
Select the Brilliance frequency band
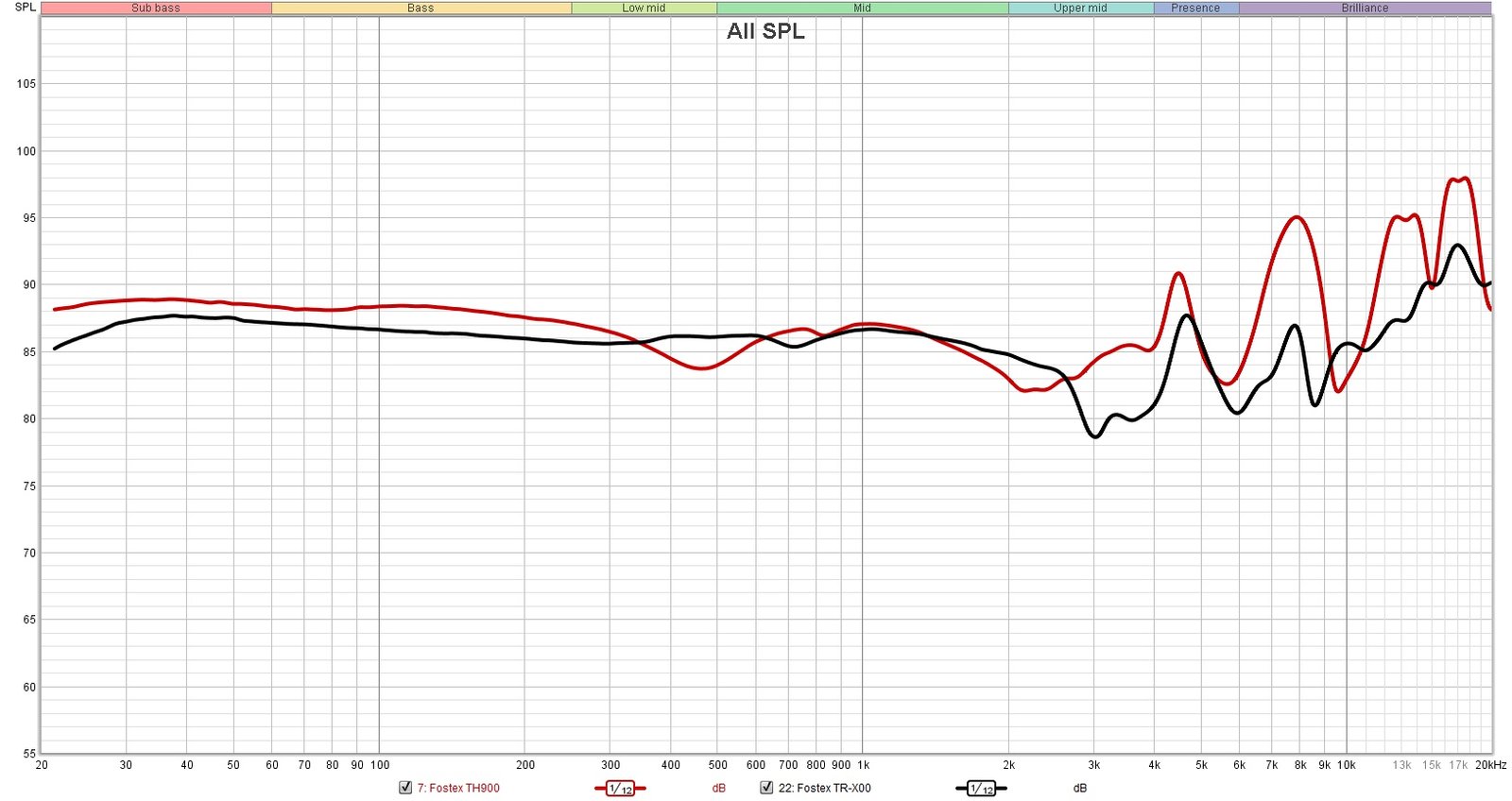[1365, 8]
